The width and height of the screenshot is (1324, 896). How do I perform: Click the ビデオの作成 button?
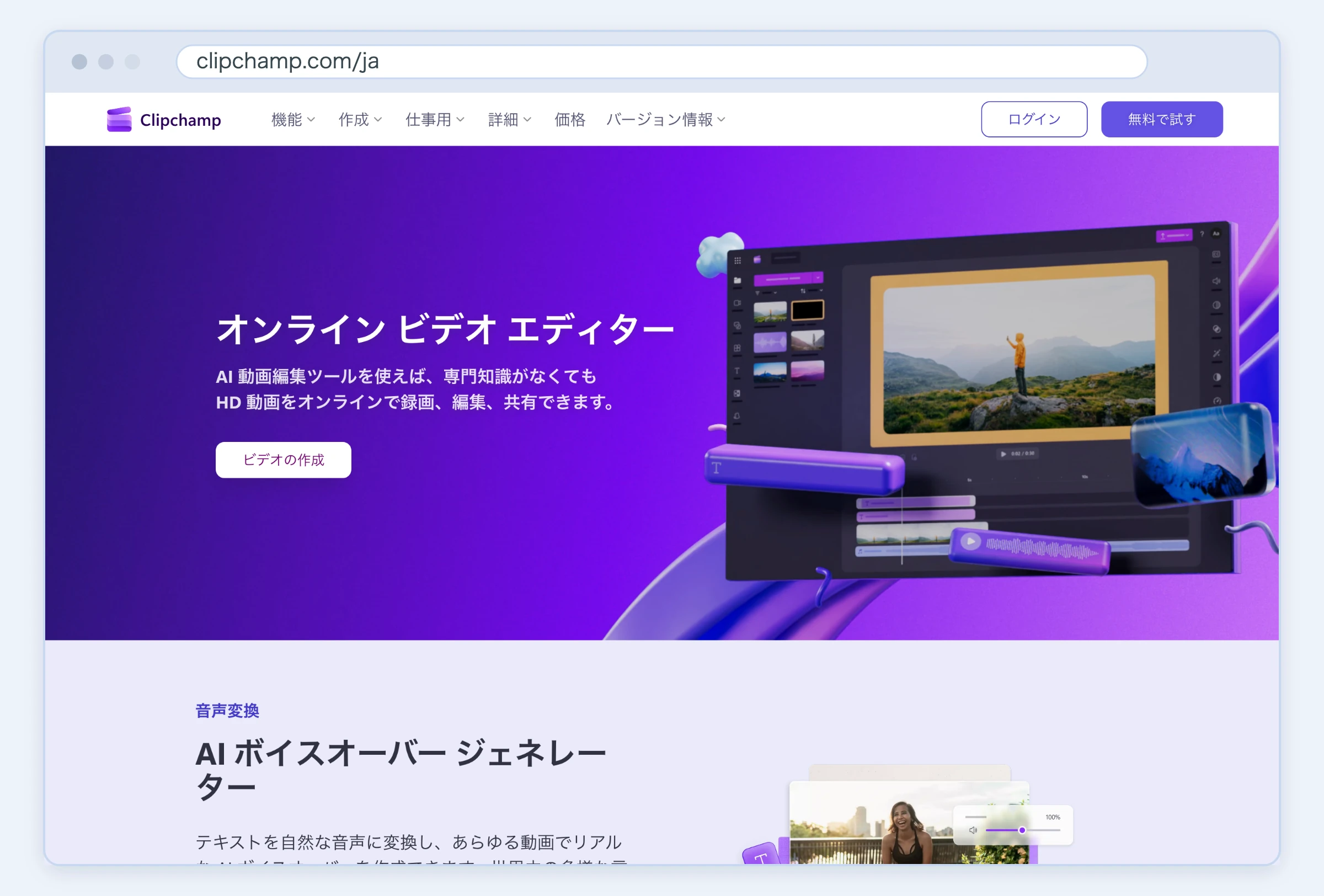(283, 460)
